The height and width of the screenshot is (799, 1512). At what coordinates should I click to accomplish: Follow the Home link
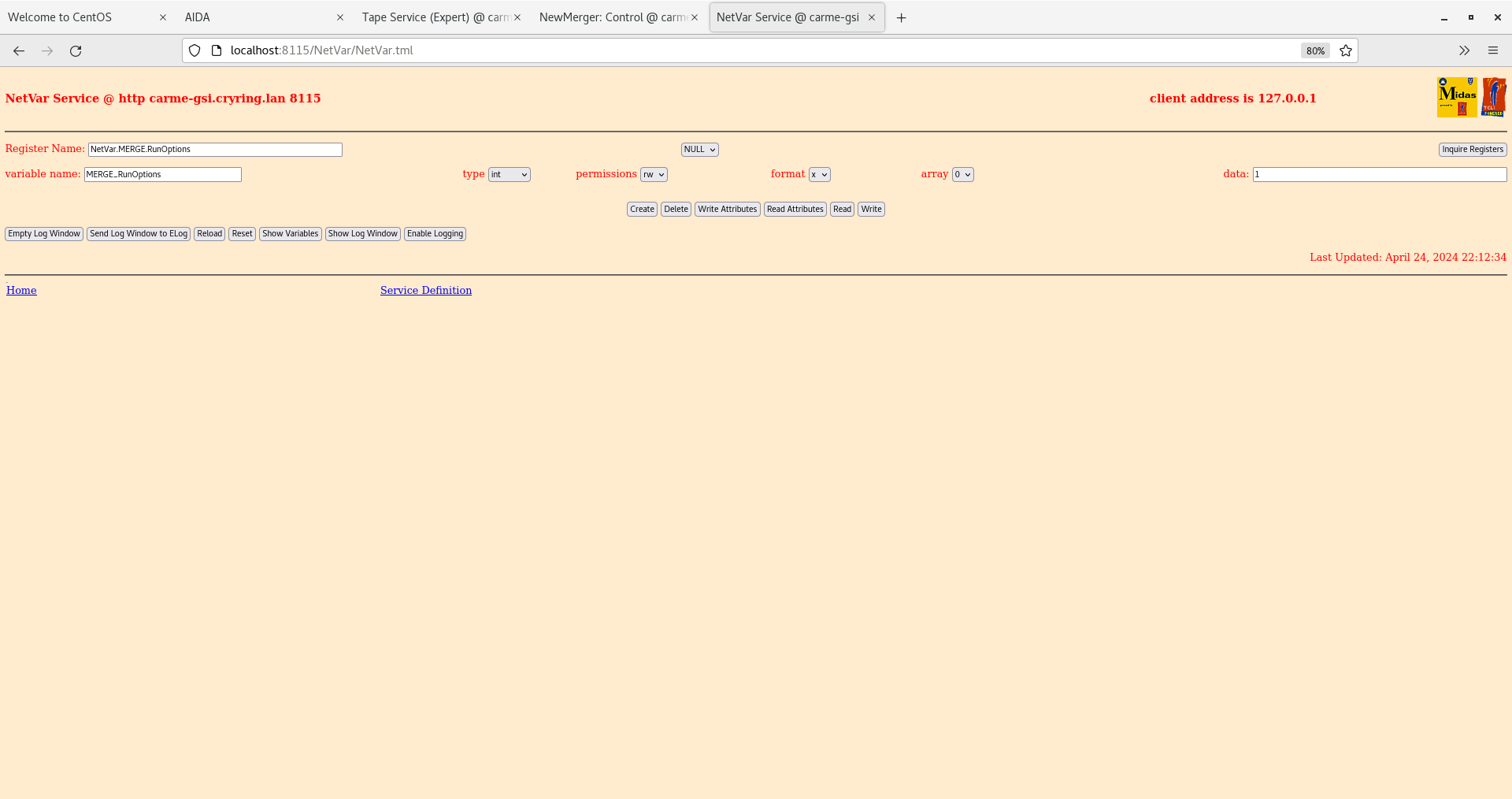[21, 291]
